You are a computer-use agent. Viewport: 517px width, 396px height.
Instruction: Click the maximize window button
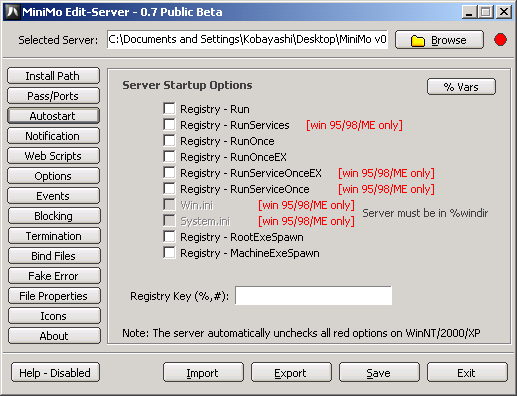click(486, 12)
